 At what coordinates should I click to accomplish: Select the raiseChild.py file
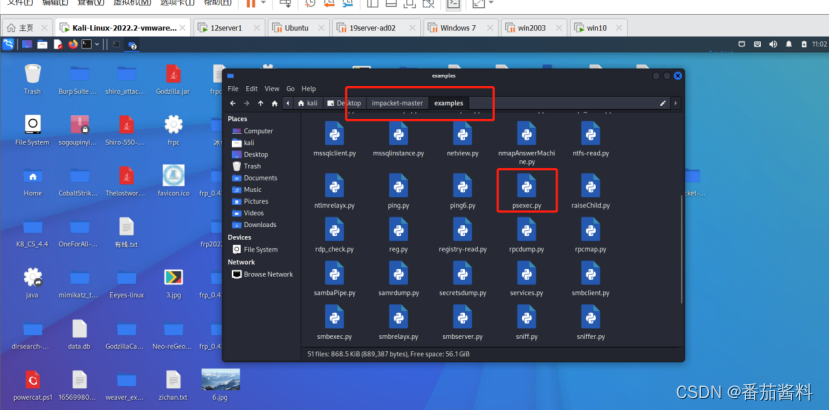pyautogui.click(x=591, y=191)
